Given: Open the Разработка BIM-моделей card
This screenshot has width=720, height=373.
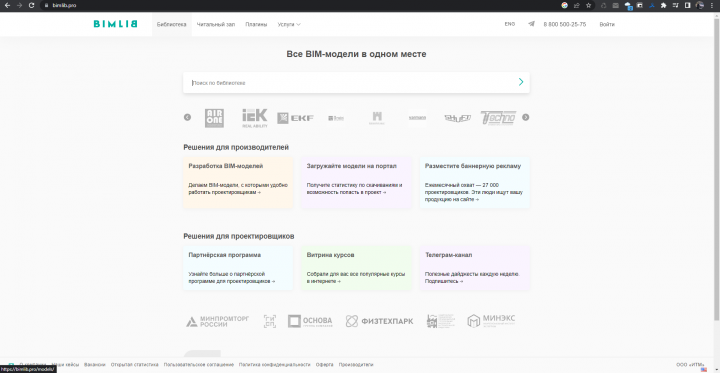Looking at the screenshot, I should [x=238, y=182].
